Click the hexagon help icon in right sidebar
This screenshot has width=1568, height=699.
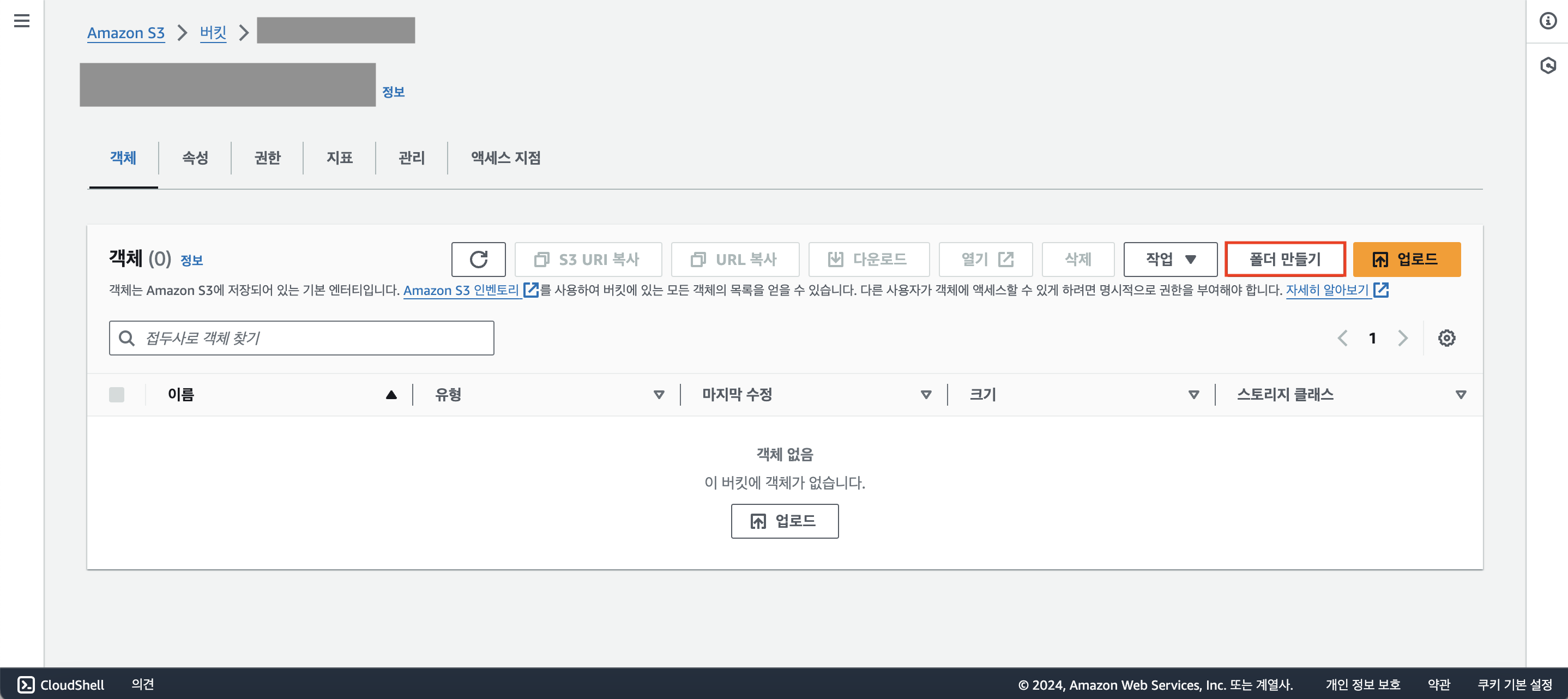pyautogui.click(x=1548, y=65)
